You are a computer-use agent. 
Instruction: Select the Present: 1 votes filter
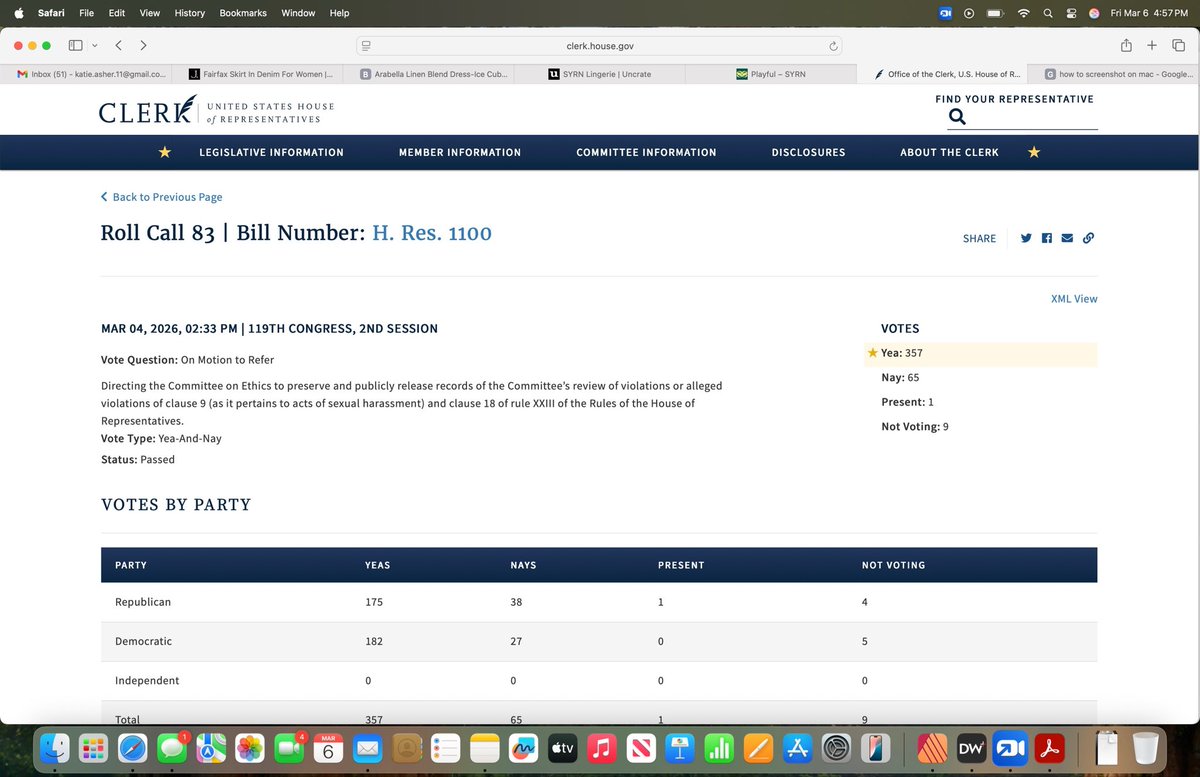click(x=906, y=402)
